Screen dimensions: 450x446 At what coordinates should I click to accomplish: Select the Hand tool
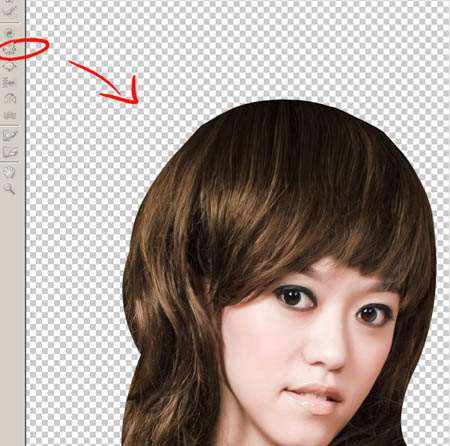click(9, 172)
